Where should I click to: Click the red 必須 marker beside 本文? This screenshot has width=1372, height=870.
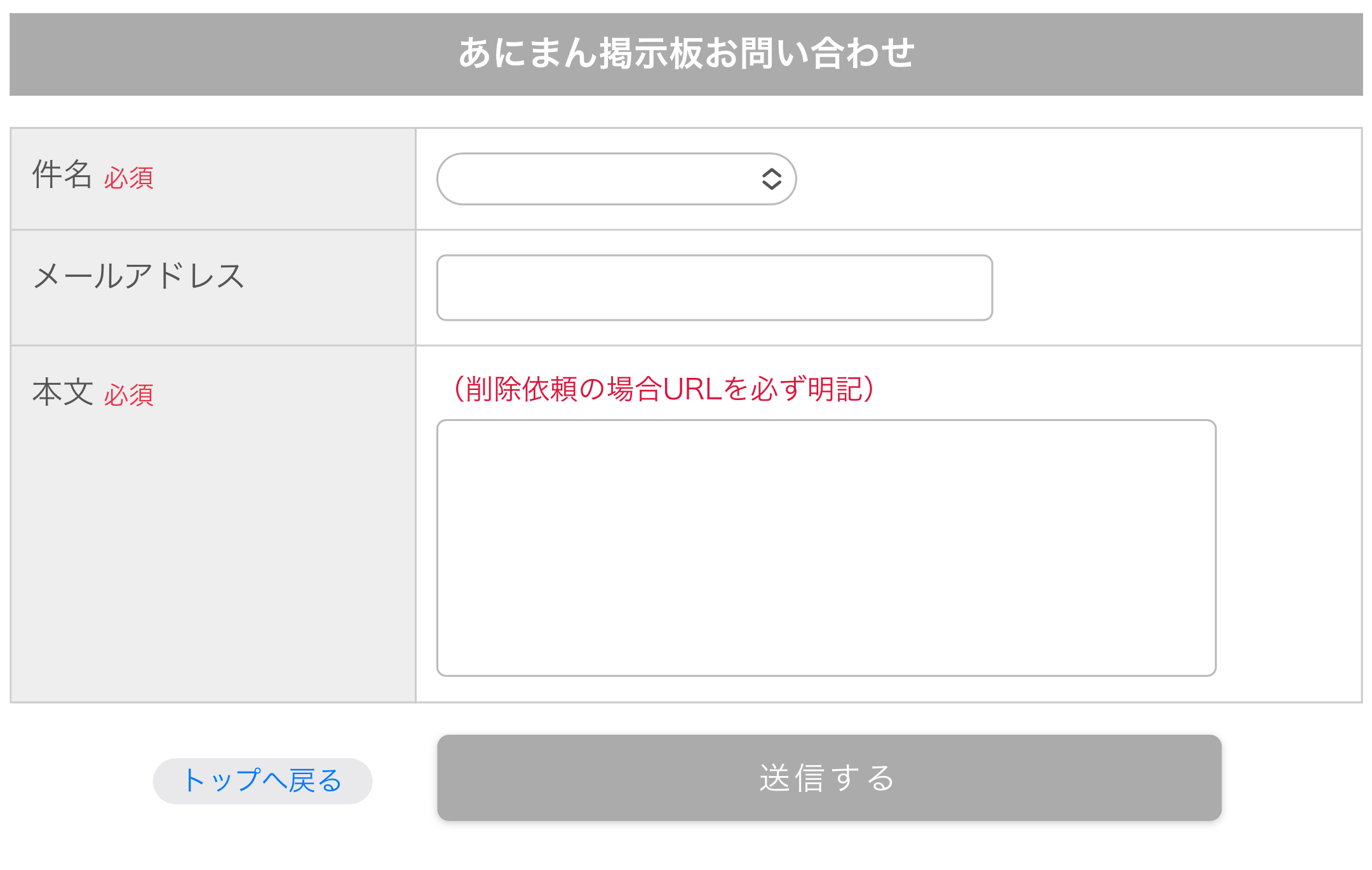[x=129, y=396]
